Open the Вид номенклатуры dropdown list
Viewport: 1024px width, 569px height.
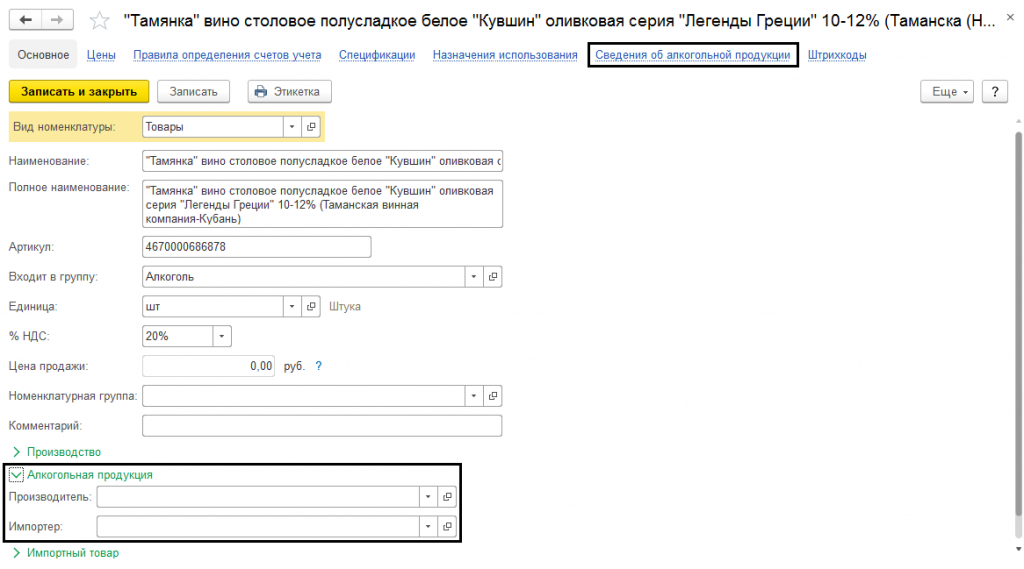[x=291, y=127]
